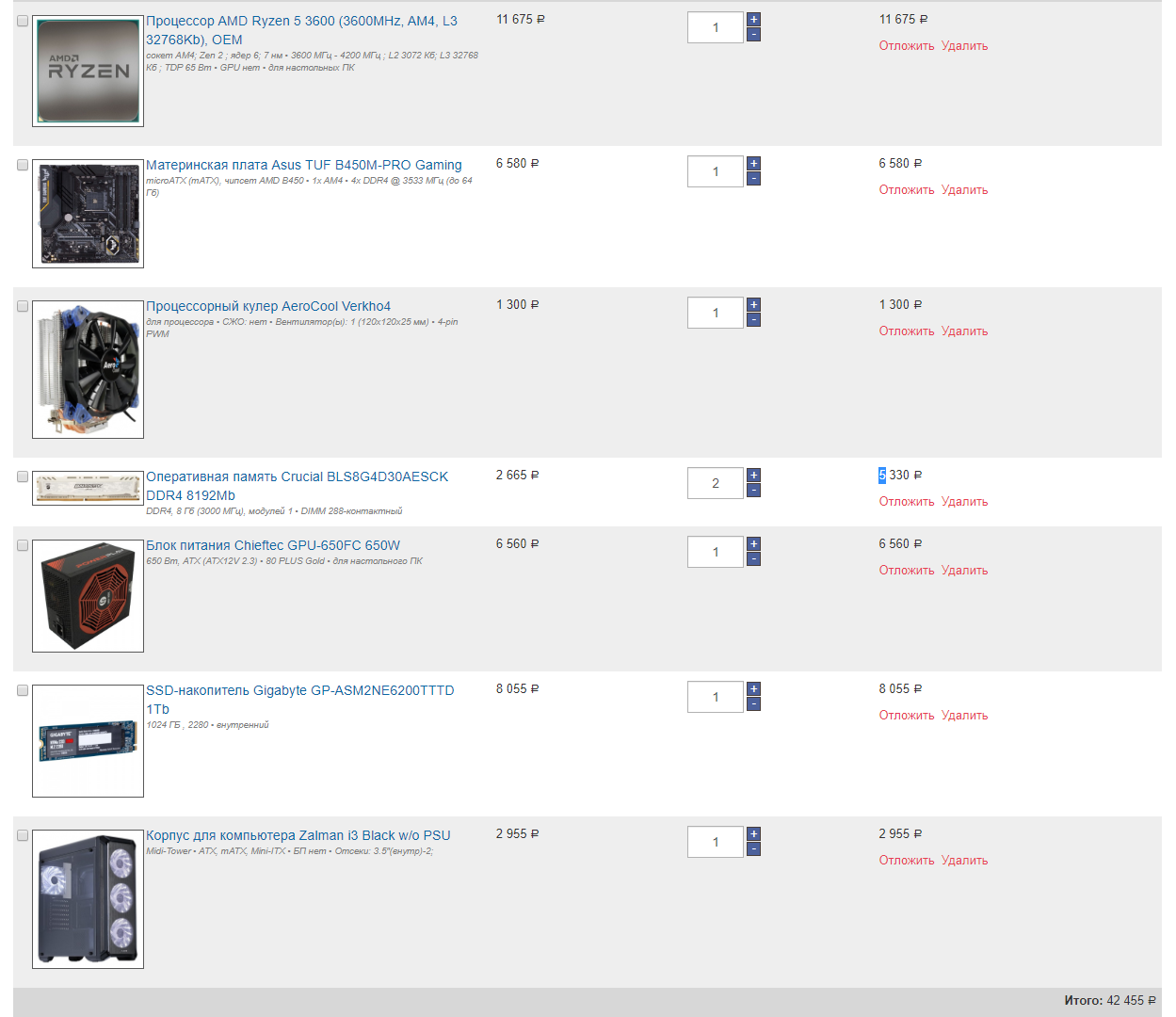Focus the Zalman case quantity field

(716, 842)
